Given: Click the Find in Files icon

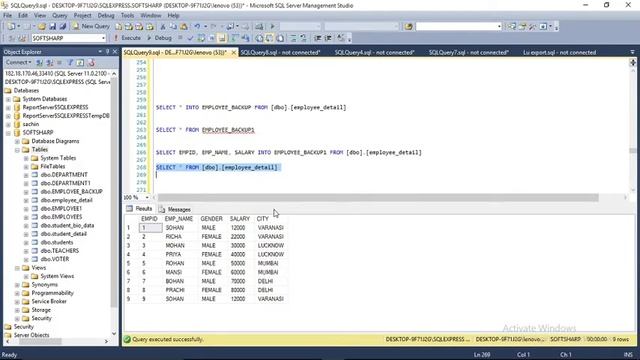Looking at the screenshot, I should [408, 26].
